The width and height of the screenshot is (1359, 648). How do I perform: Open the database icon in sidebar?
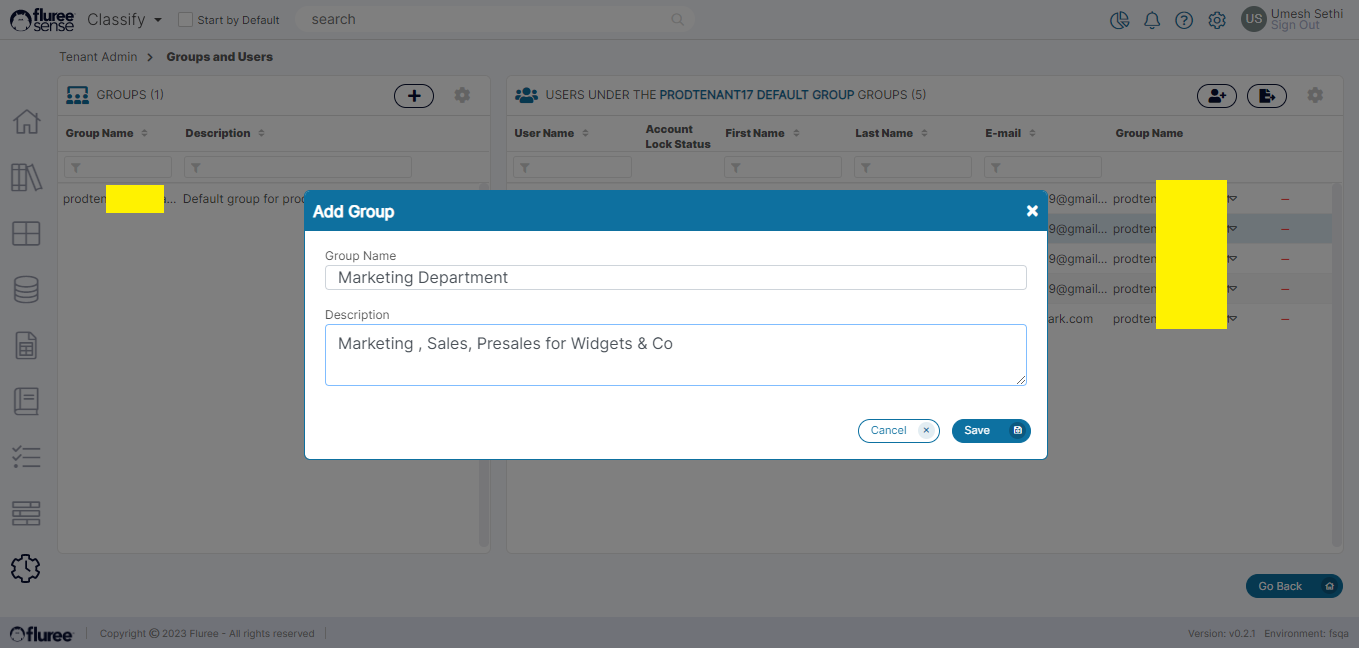[26, 290]
